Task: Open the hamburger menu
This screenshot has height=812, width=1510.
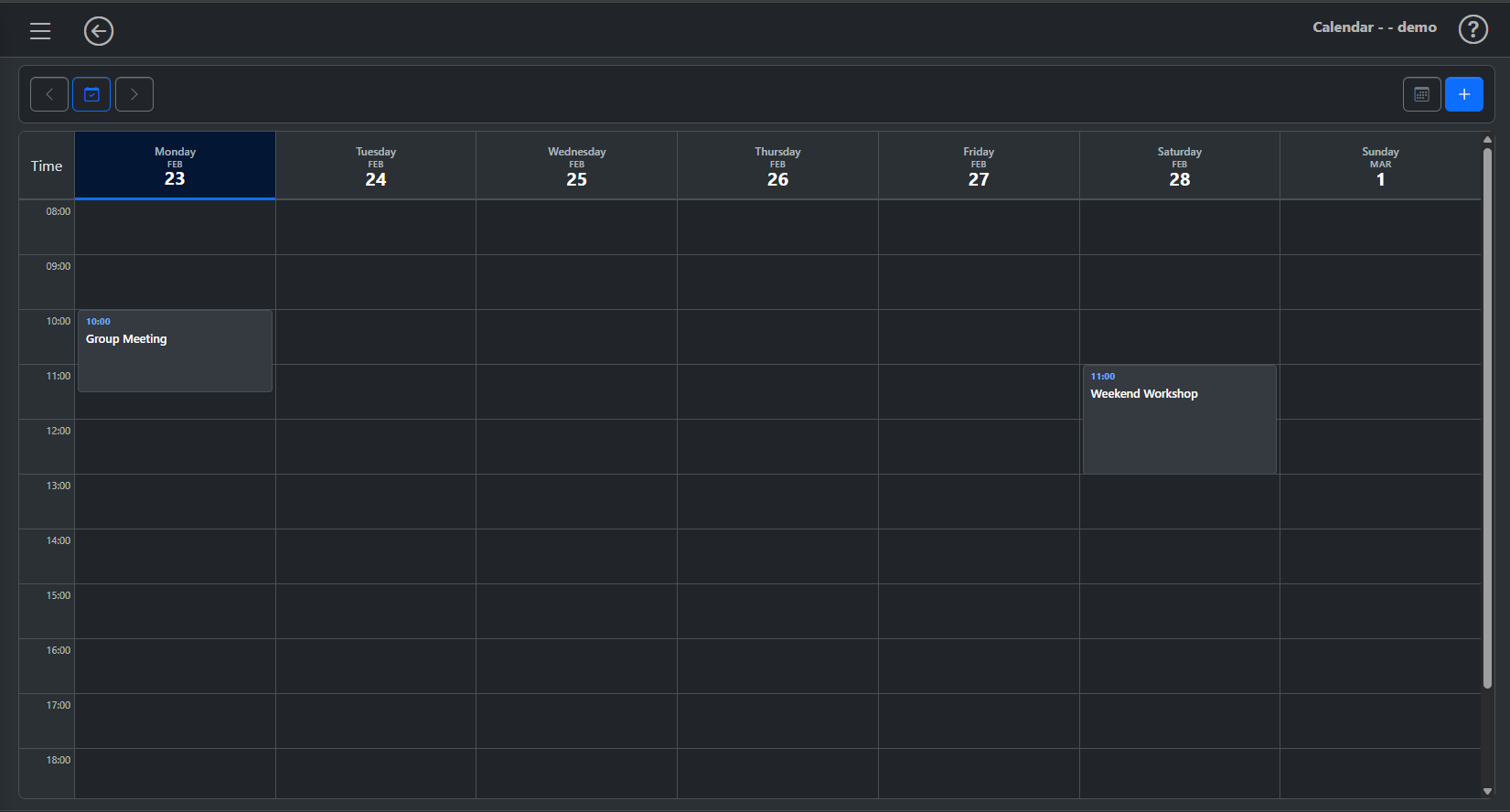Action: point(40,31)
